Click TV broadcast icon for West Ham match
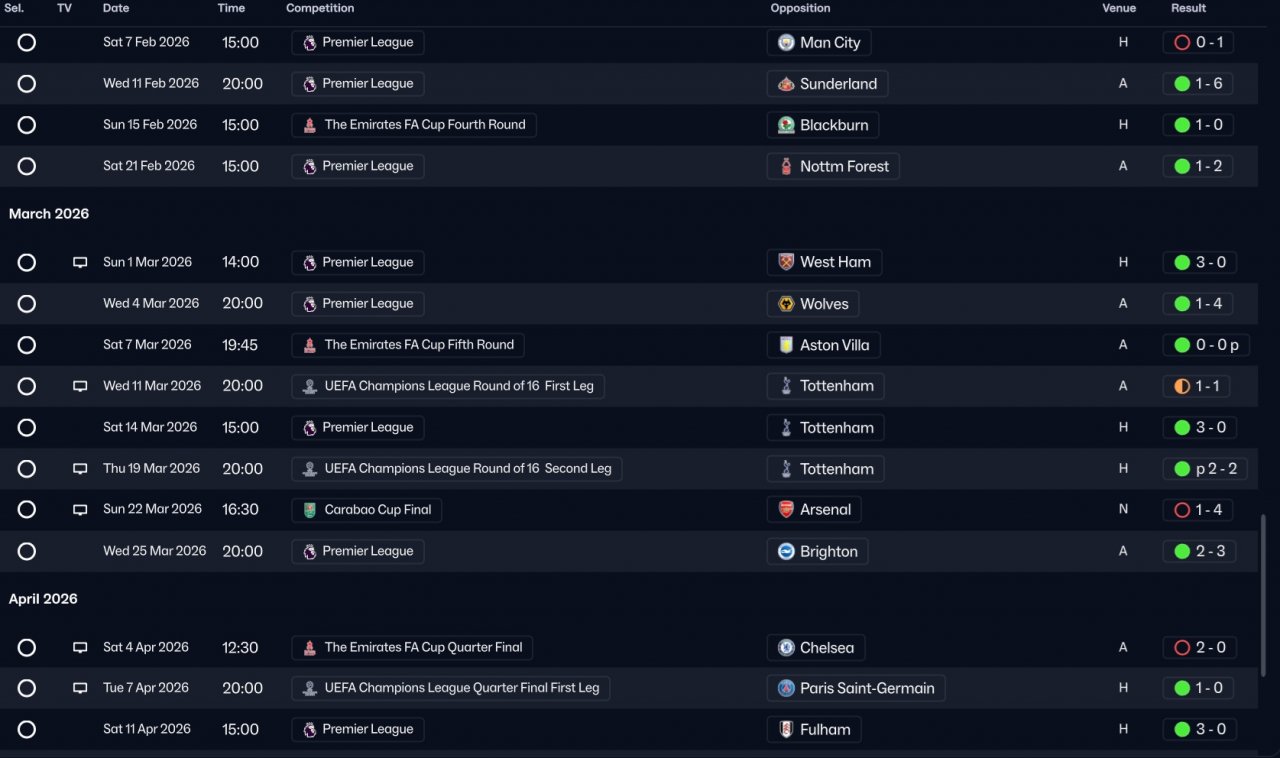Viewport: 1280px width, 758px height. (x=80, y=262)
